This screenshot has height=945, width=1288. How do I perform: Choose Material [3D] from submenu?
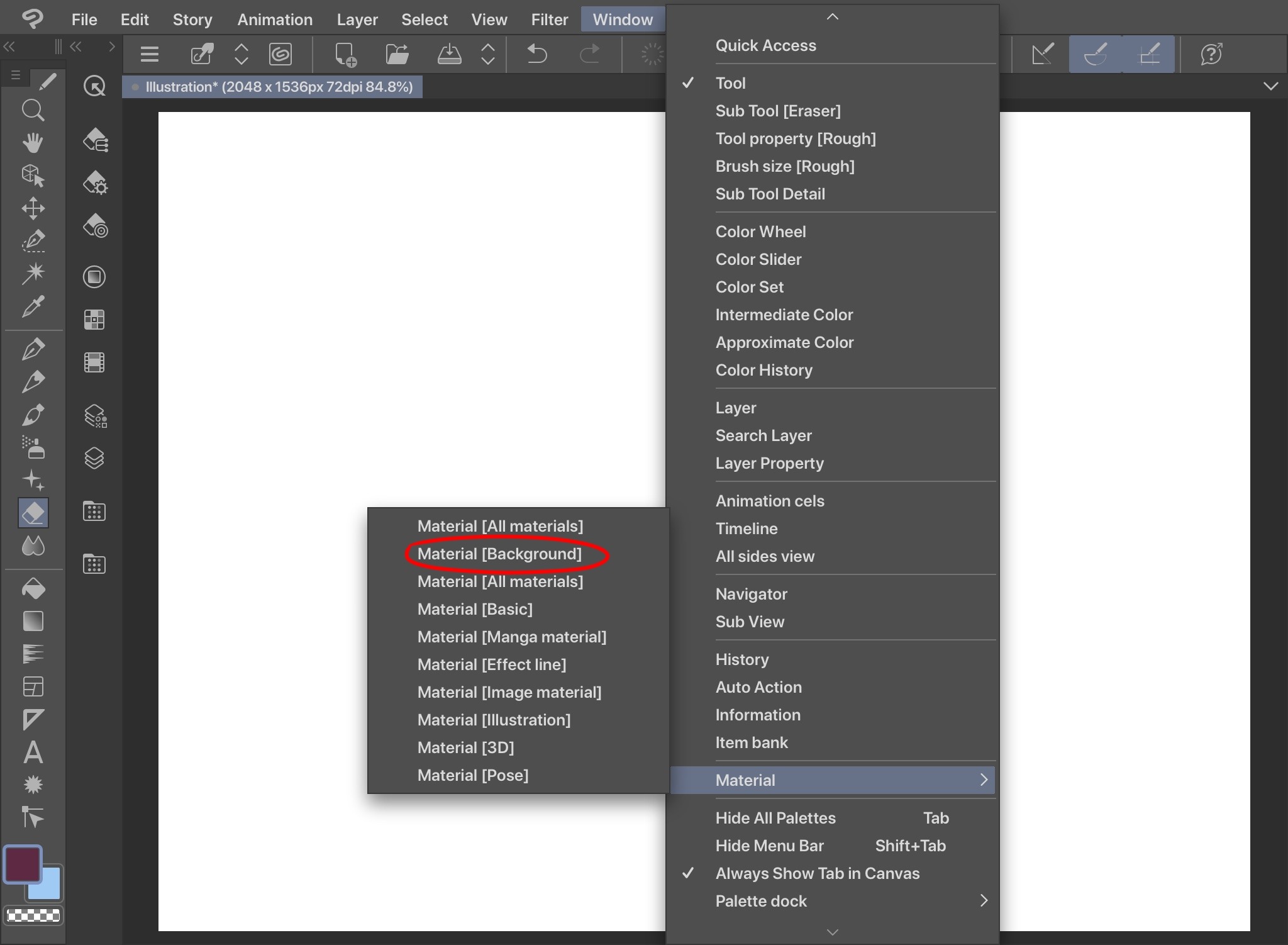pyautogui.click(x=518, y=747)
